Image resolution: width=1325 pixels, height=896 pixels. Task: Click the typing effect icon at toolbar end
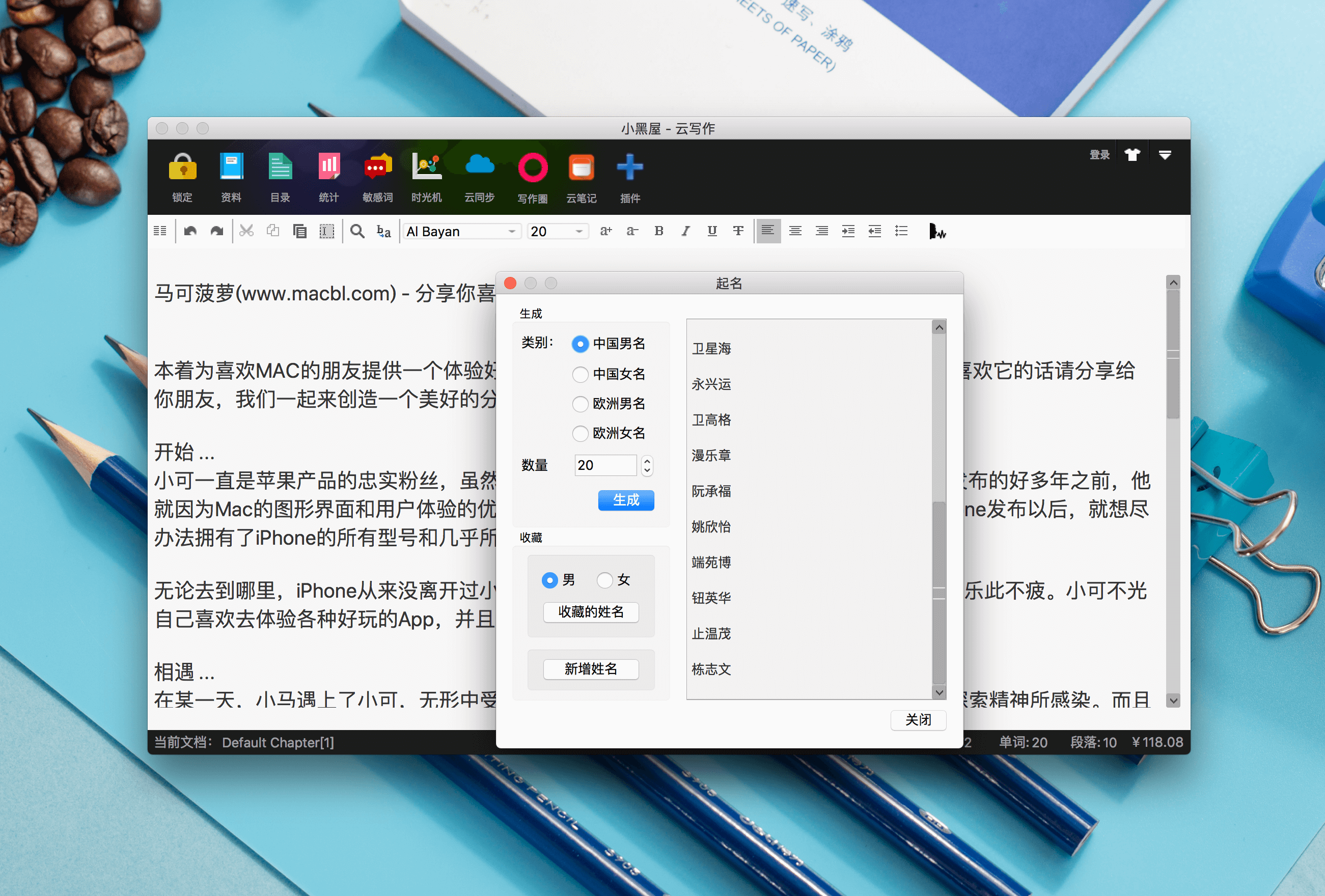pyautogui.click(x=937, y=231)
